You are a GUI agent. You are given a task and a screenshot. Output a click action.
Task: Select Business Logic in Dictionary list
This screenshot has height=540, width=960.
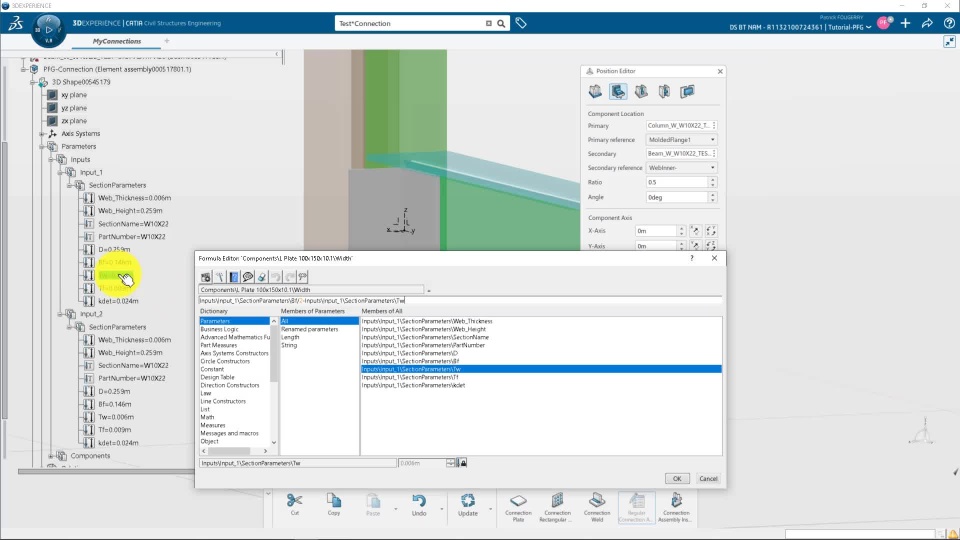coord(219,329)
